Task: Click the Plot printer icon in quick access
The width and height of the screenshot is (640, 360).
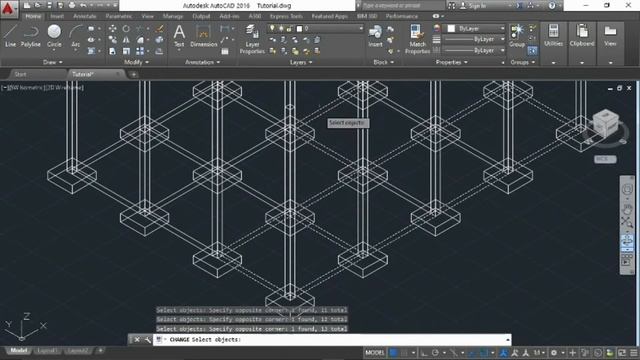Action: 72,5
